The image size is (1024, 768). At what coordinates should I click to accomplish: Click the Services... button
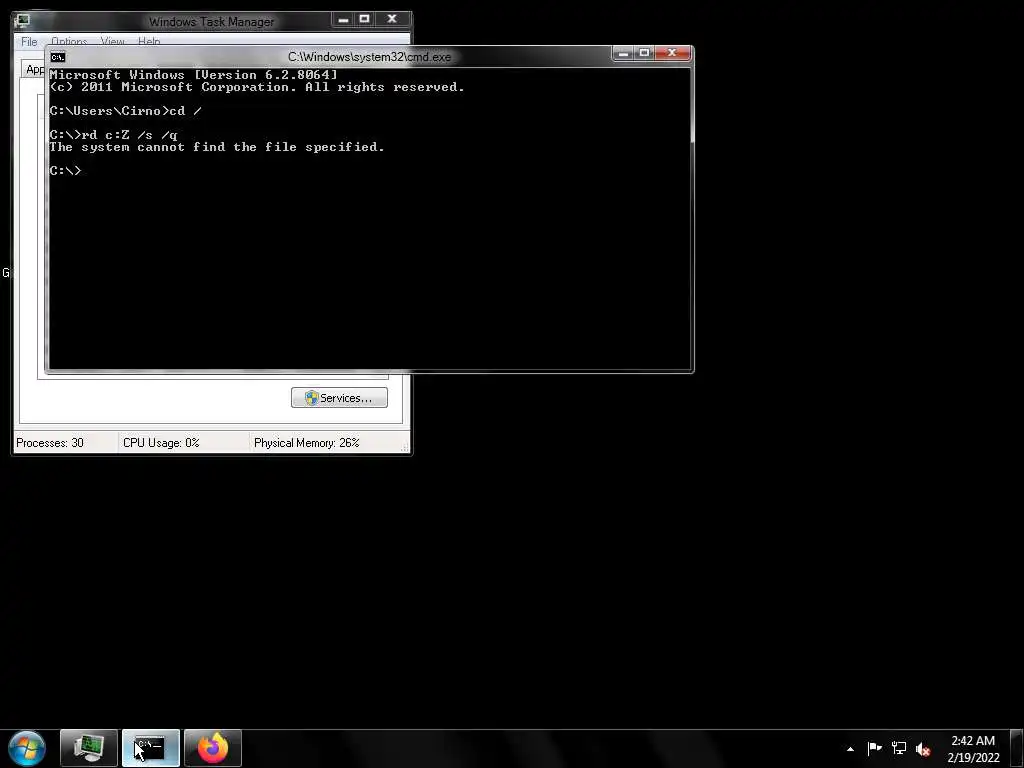pyautogui.click(x=339, y=398)
